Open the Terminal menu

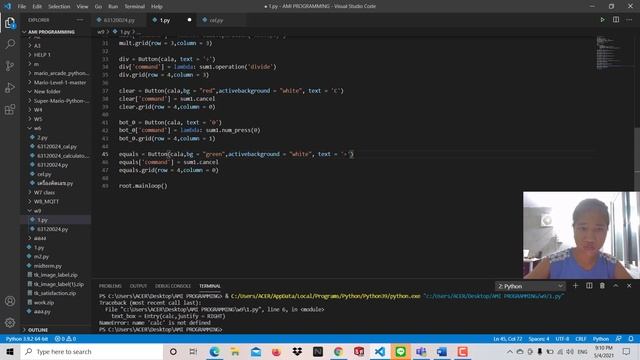(135, 7)
